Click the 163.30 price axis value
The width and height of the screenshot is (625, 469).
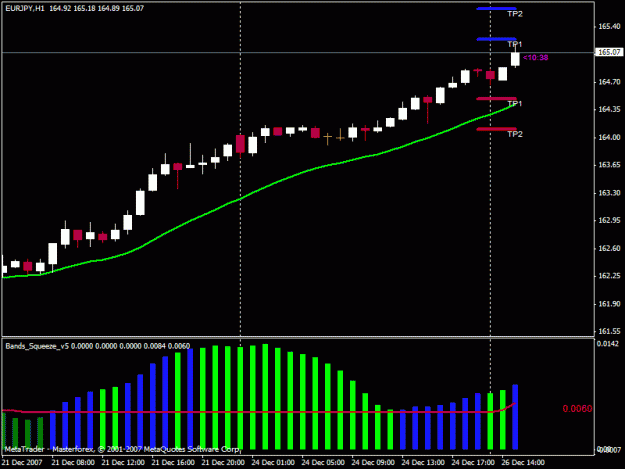[609, 192]
